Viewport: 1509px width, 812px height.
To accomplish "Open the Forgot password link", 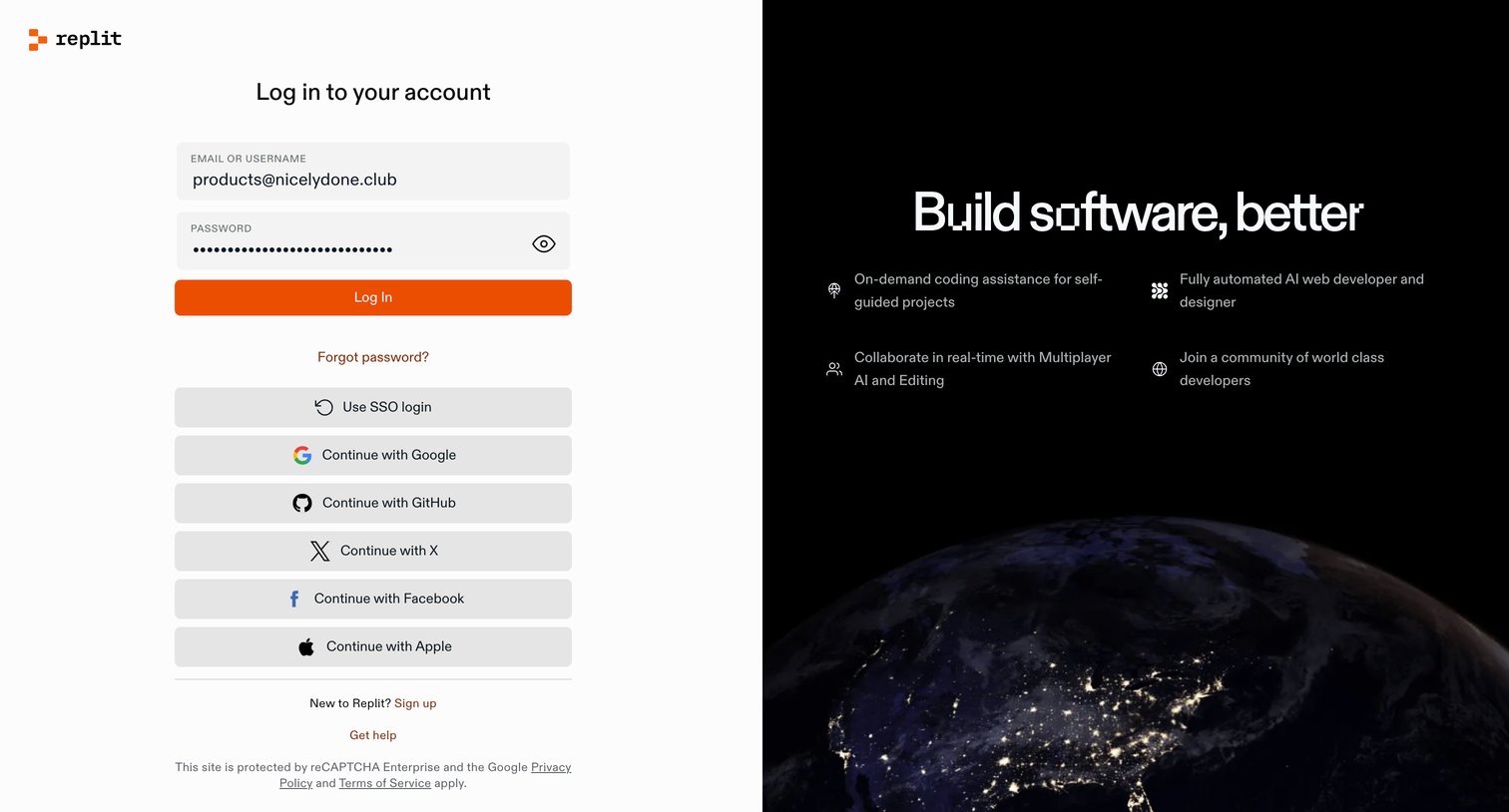I will coord(373,357).
